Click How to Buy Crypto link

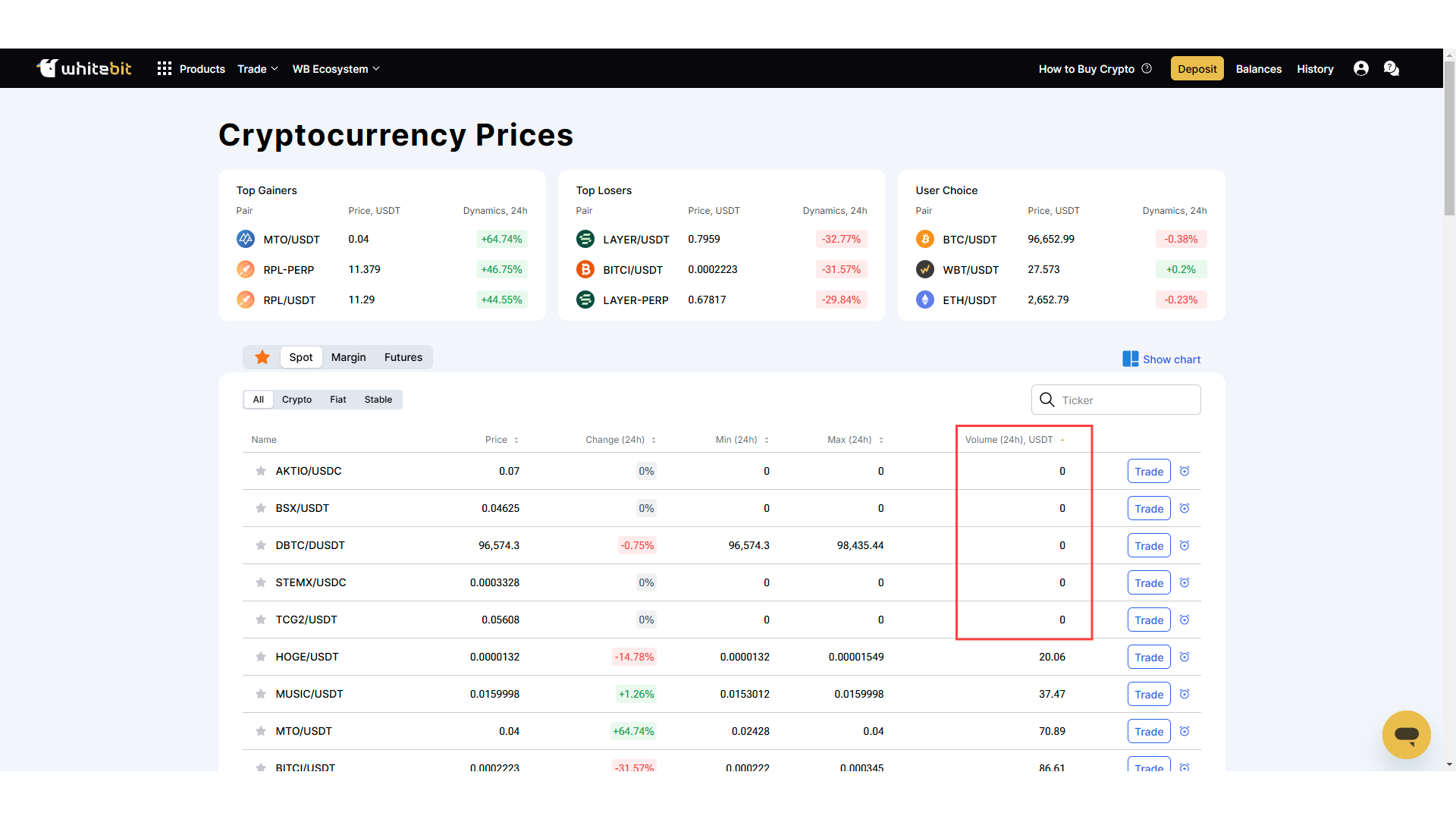coord(1087,69)
